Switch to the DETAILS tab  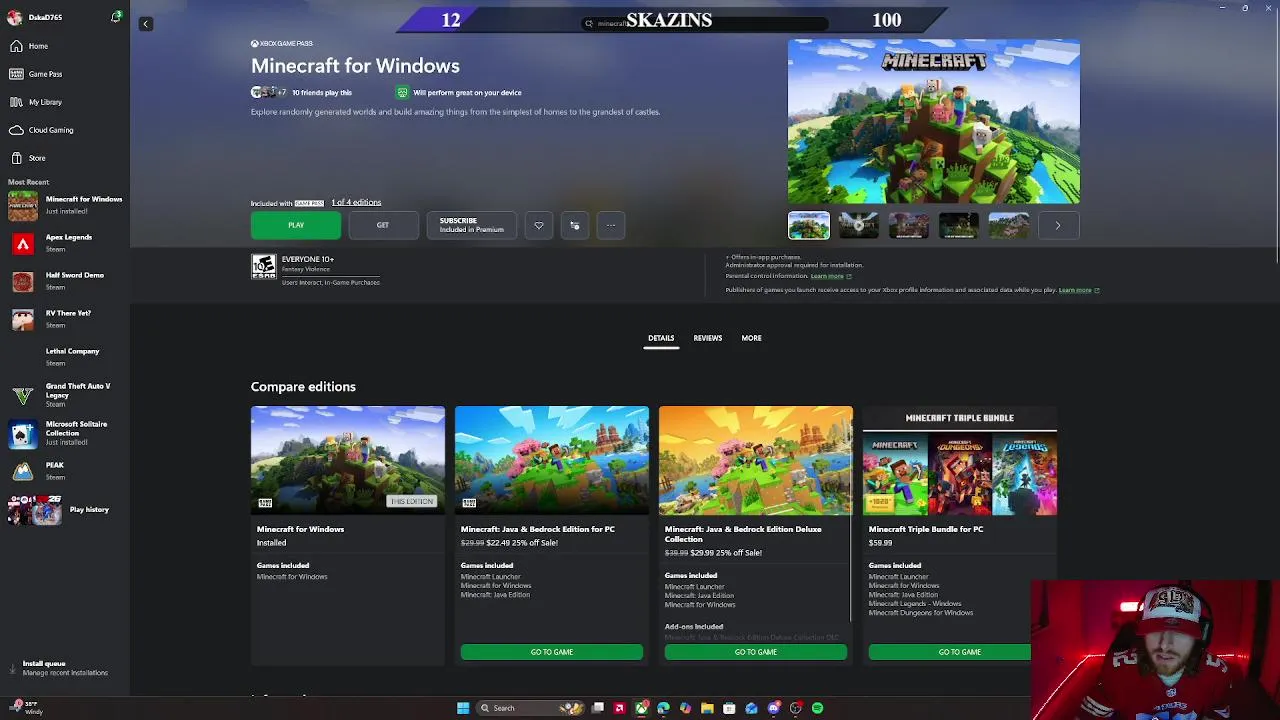point(661,338)
